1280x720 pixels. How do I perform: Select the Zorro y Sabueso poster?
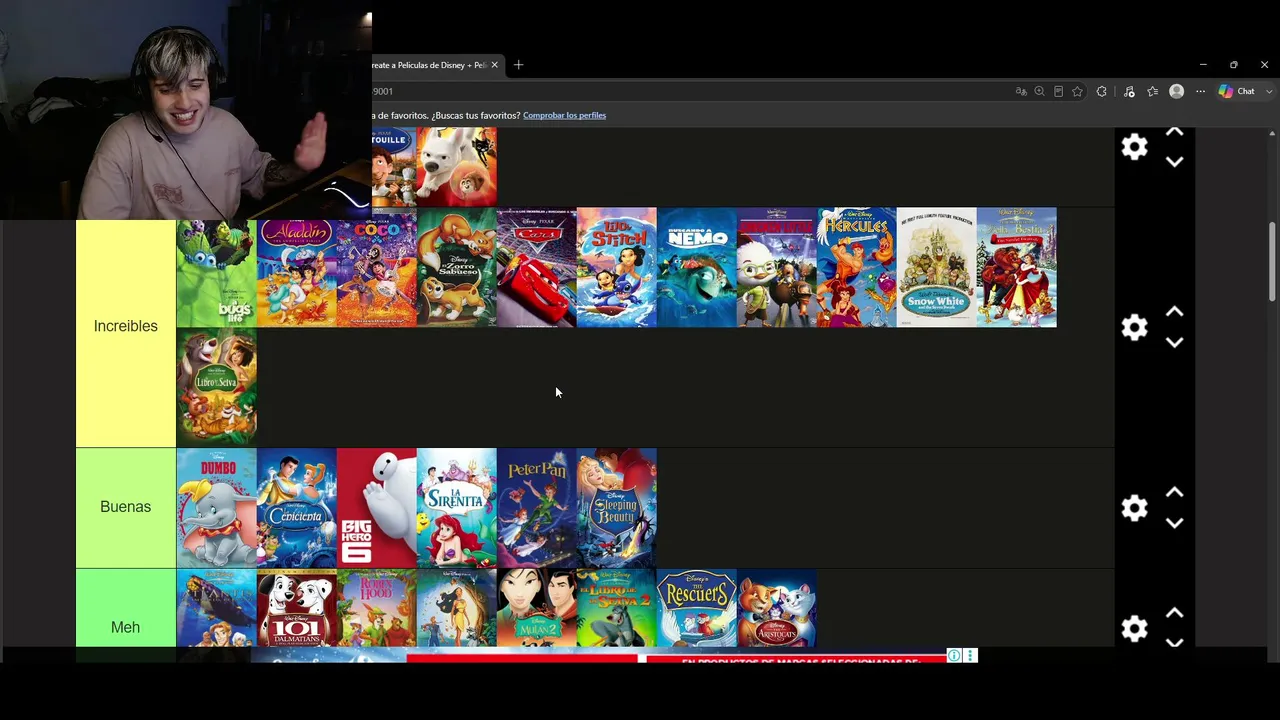tap(456, 267)
